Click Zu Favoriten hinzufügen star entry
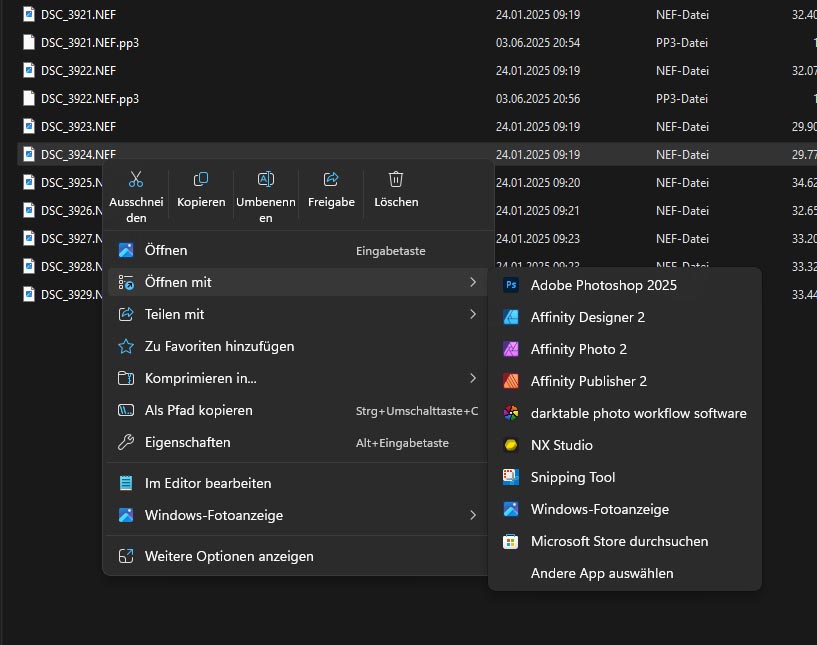This screenshot has width=817, height=645. (x=219, y=346)
